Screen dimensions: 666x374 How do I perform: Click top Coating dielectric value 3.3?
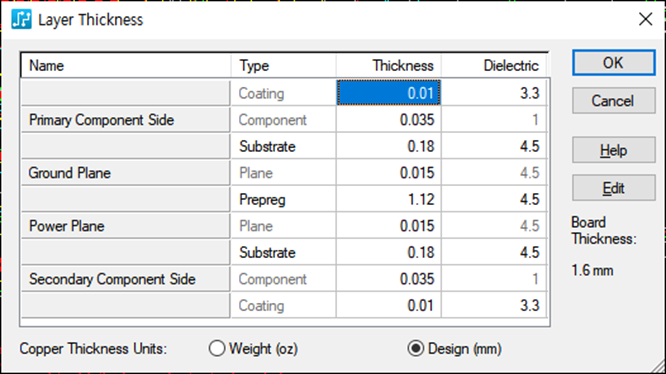[494, 93]
